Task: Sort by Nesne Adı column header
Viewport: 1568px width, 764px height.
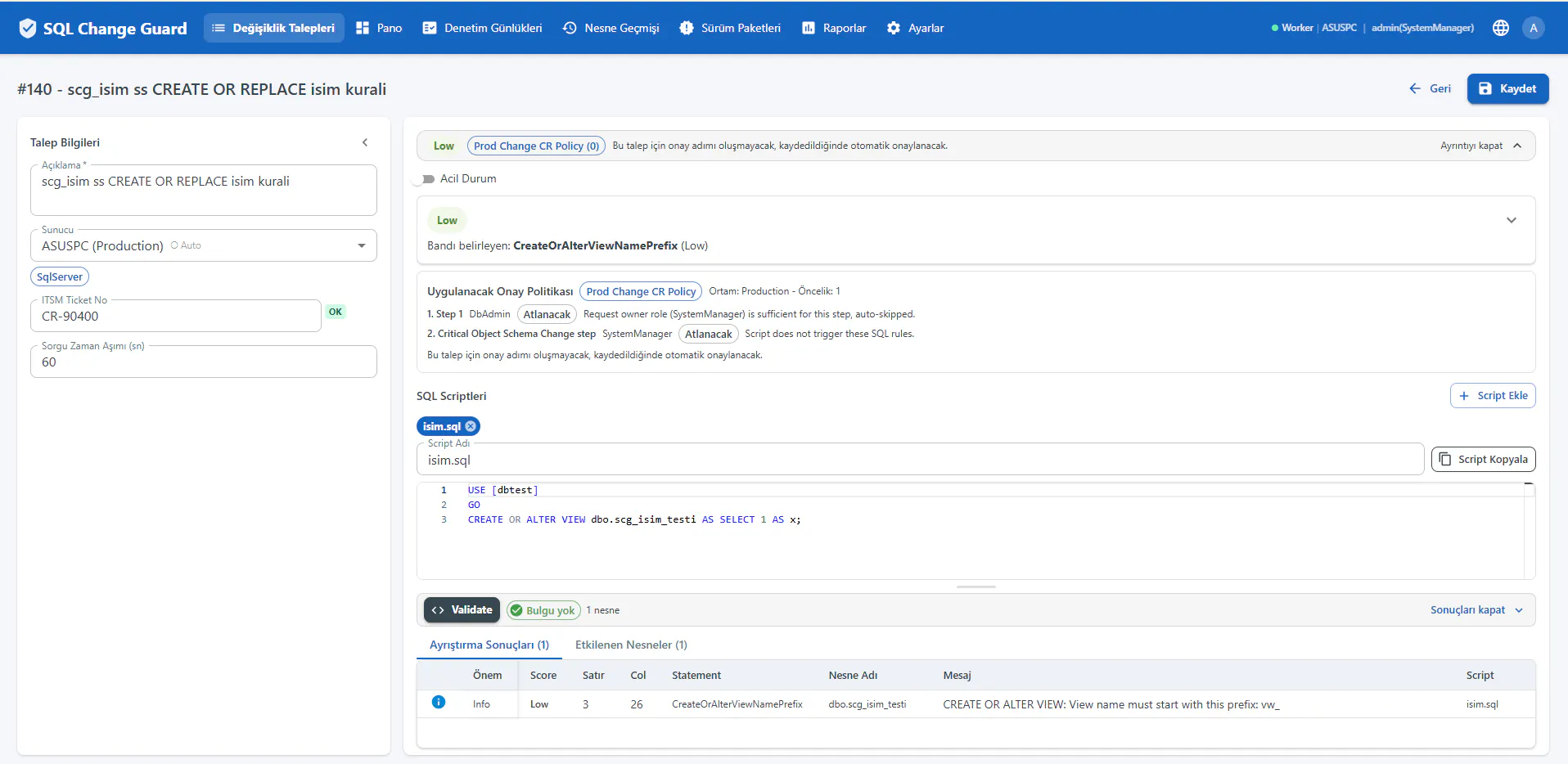Action: [x=853, y=675]
